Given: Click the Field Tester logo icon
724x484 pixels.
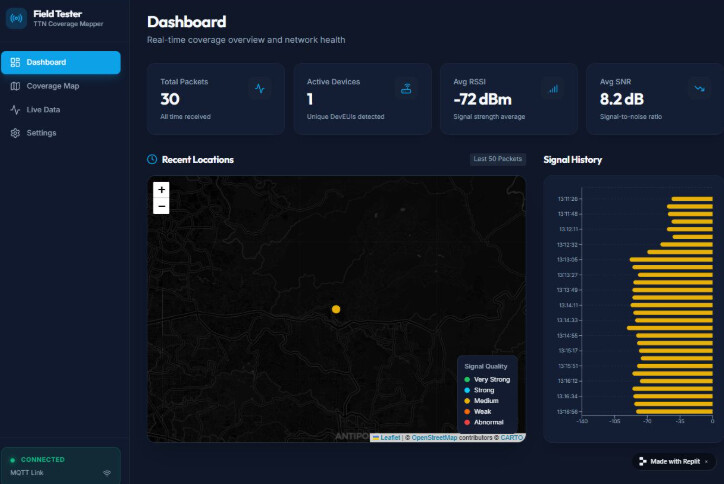Looking at the screenshot, I should click(x=16, y=18).
